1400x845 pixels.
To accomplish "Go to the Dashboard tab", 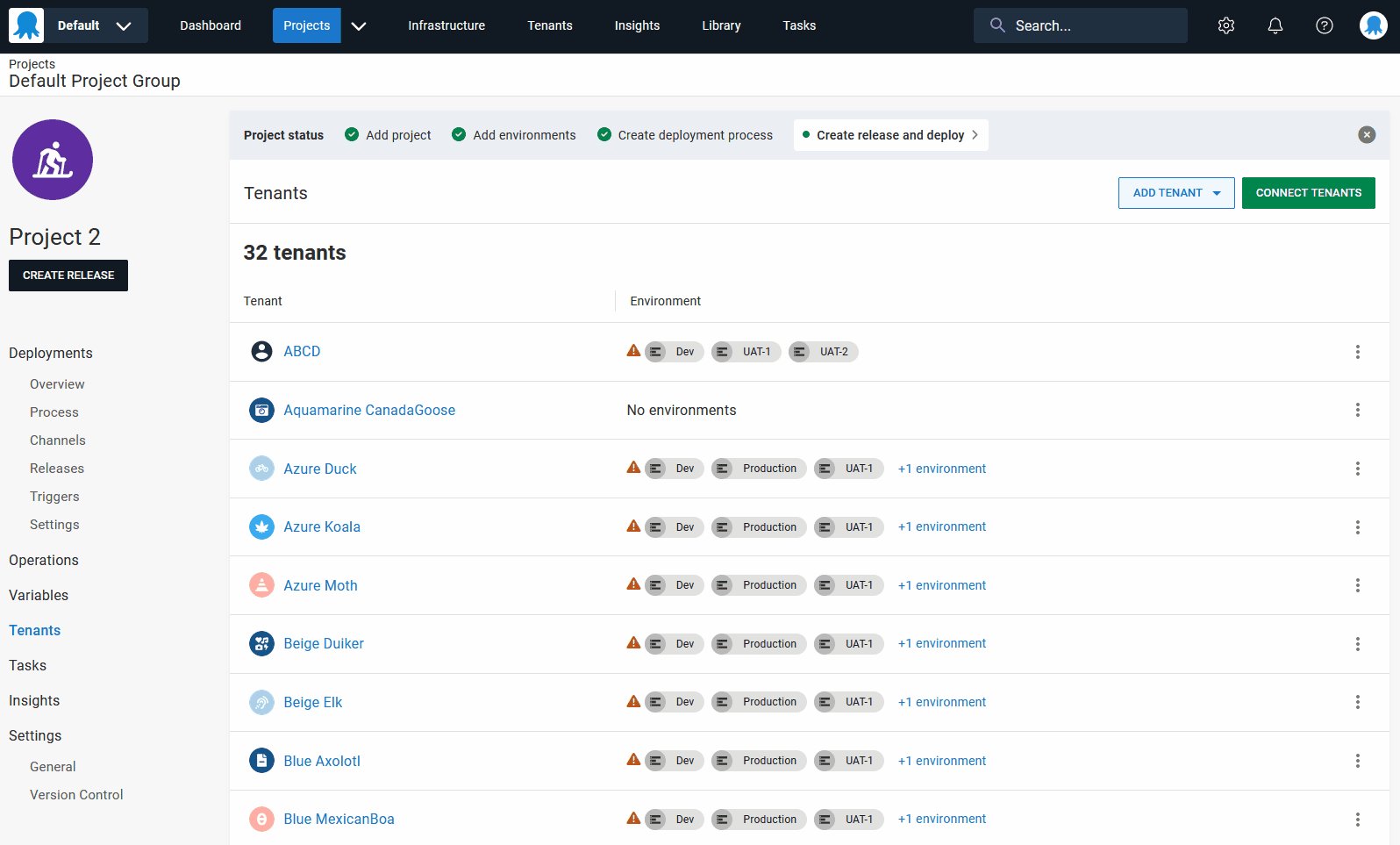I will click(x=211, y=25).
